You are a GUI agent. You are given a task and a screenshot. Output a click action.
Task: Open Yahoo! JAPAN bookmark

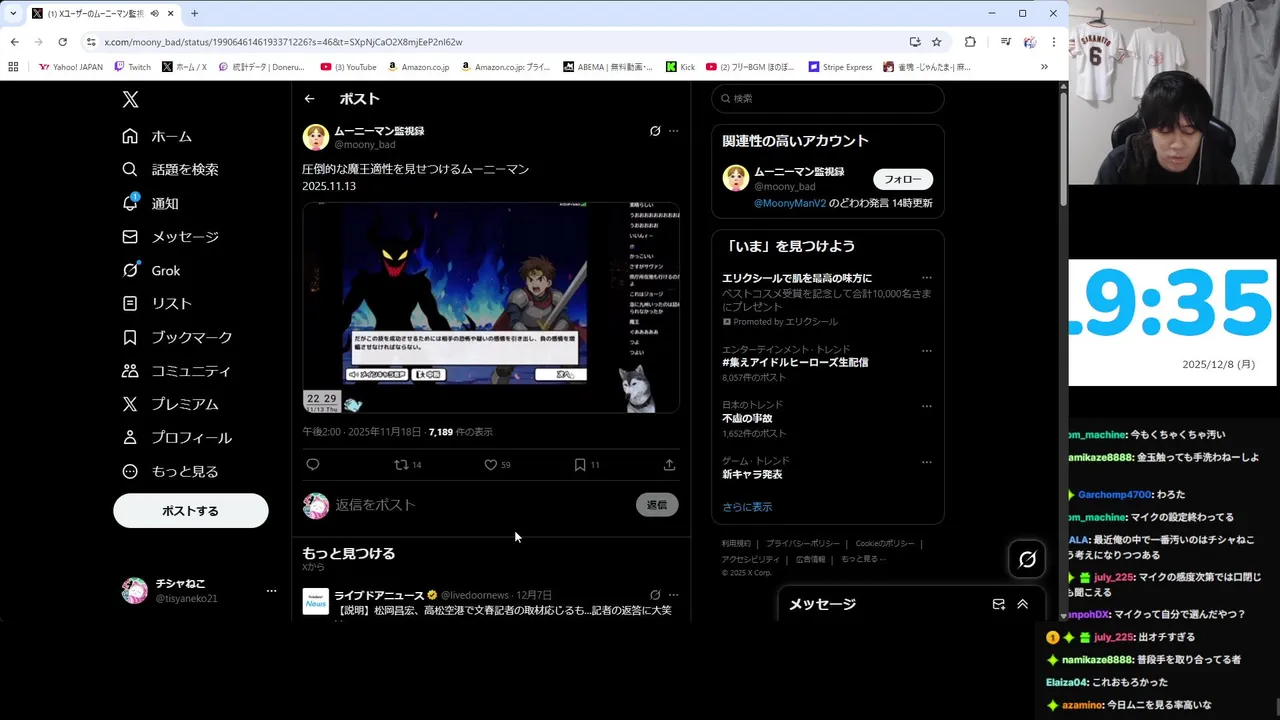pos(70,67)
